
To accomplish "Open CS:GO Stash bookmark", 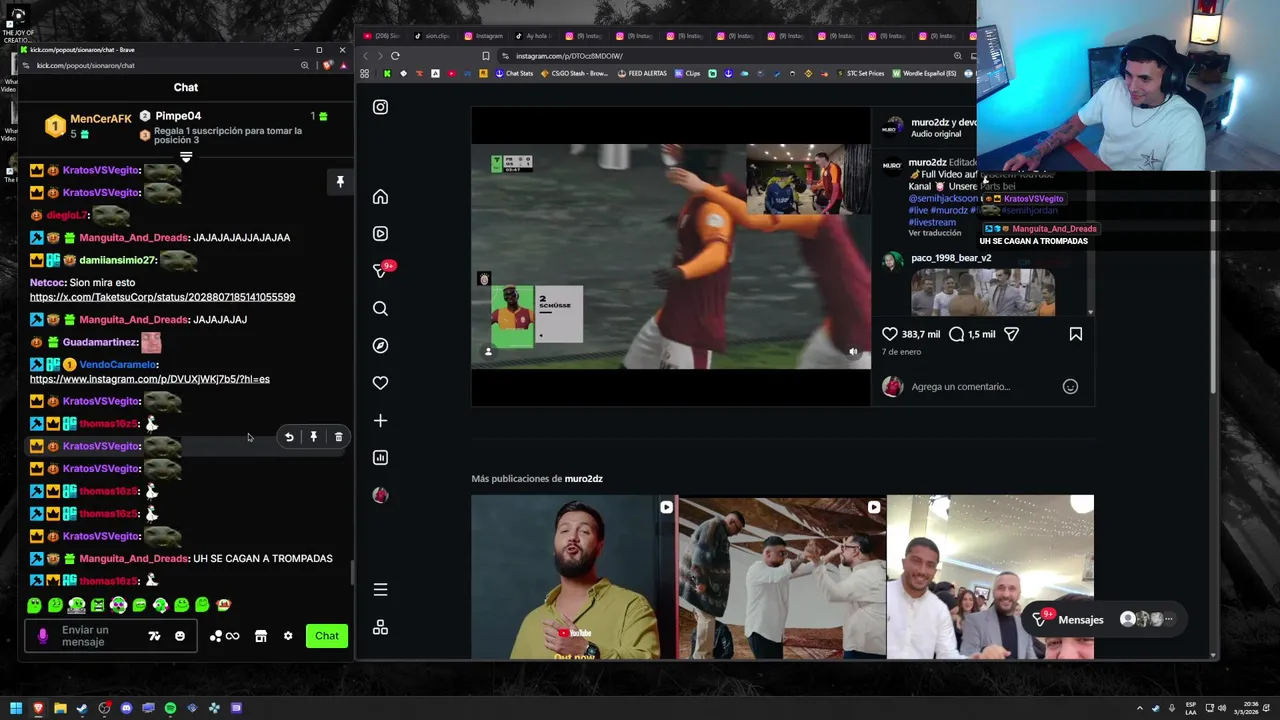I will click(574, 73).
